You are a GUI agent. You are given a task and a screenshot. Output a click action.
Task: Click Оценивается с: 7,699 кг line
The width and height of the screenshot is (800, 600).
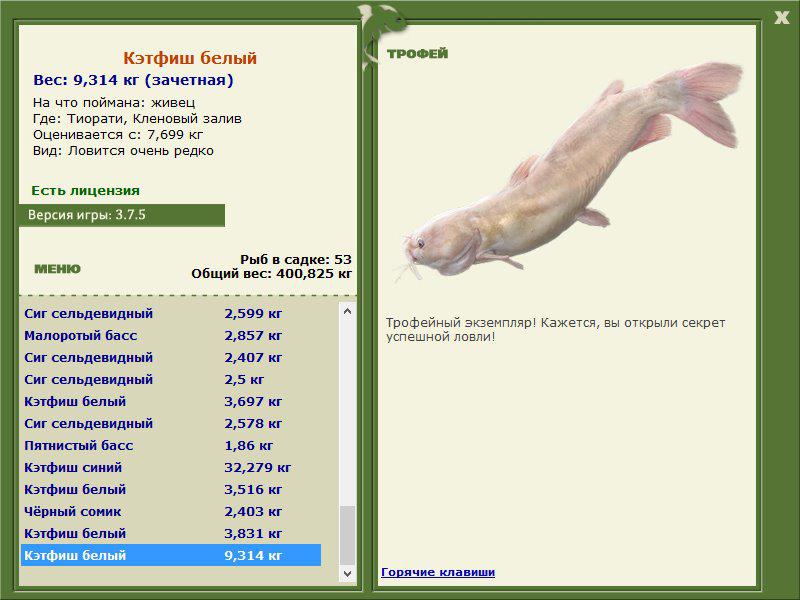(x=118, y=135)
